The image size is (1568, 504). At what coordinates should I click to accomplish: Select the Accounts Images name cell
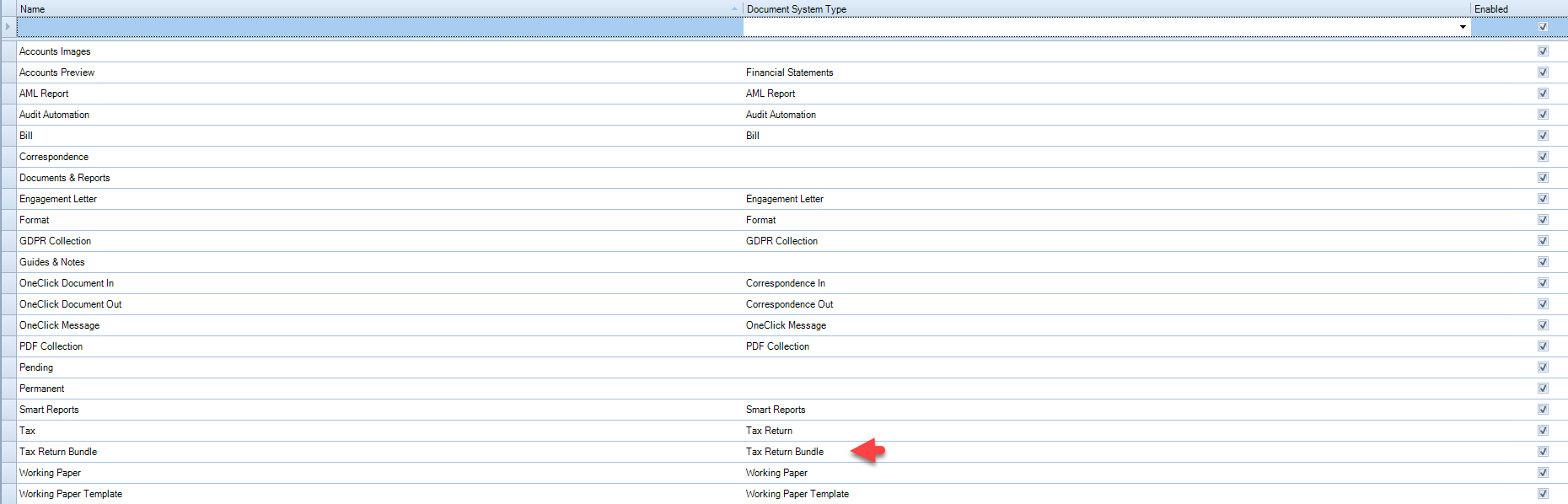click(x=379, y=51)
